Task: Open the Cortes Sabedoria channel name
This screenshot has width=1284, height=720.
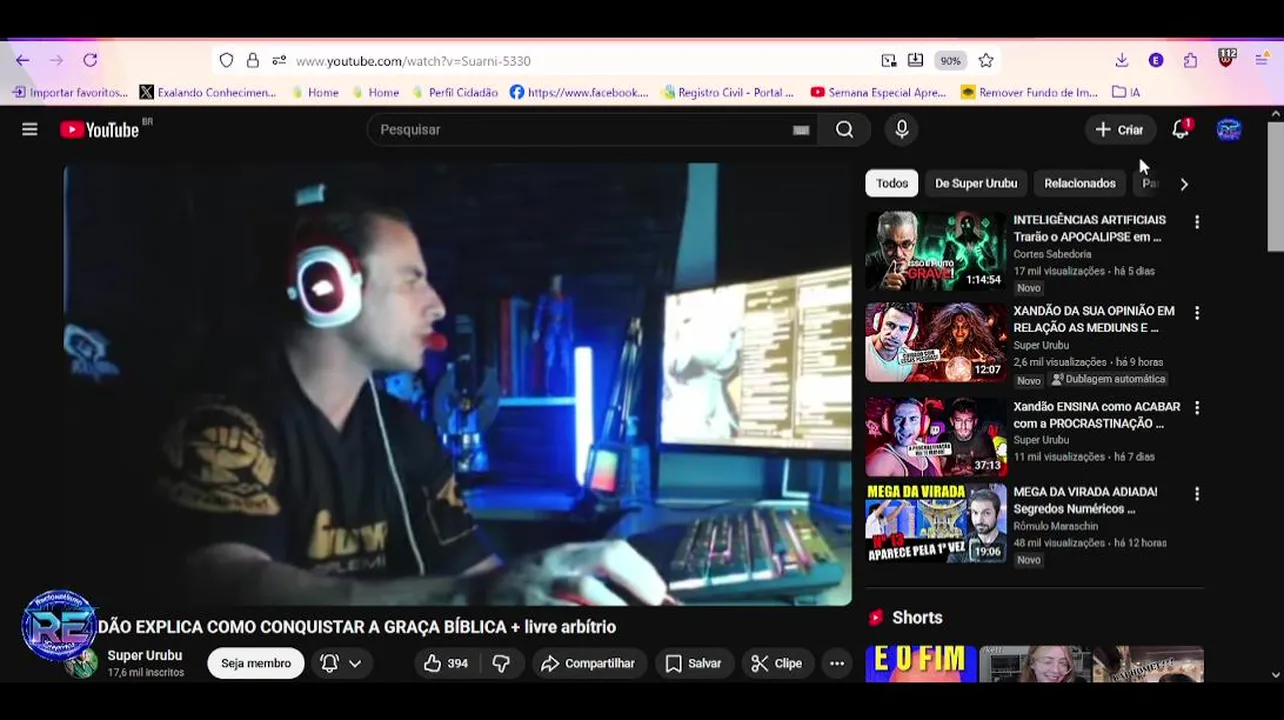Action: click(1052, 254)
